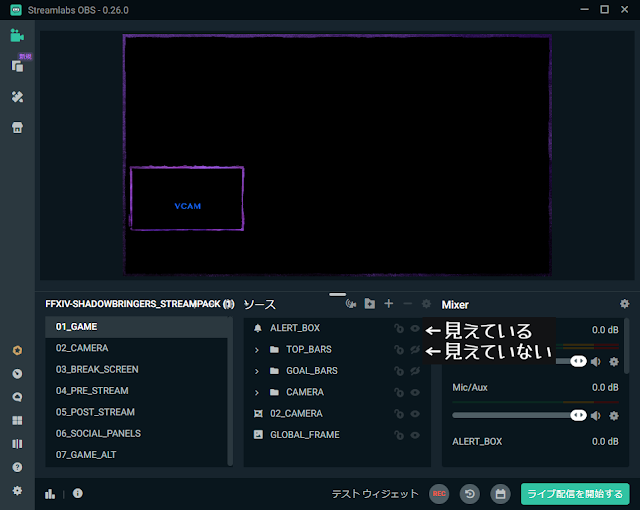
Task: Open the dashboard clock icon in sidebar
Action: pos(17,374)
